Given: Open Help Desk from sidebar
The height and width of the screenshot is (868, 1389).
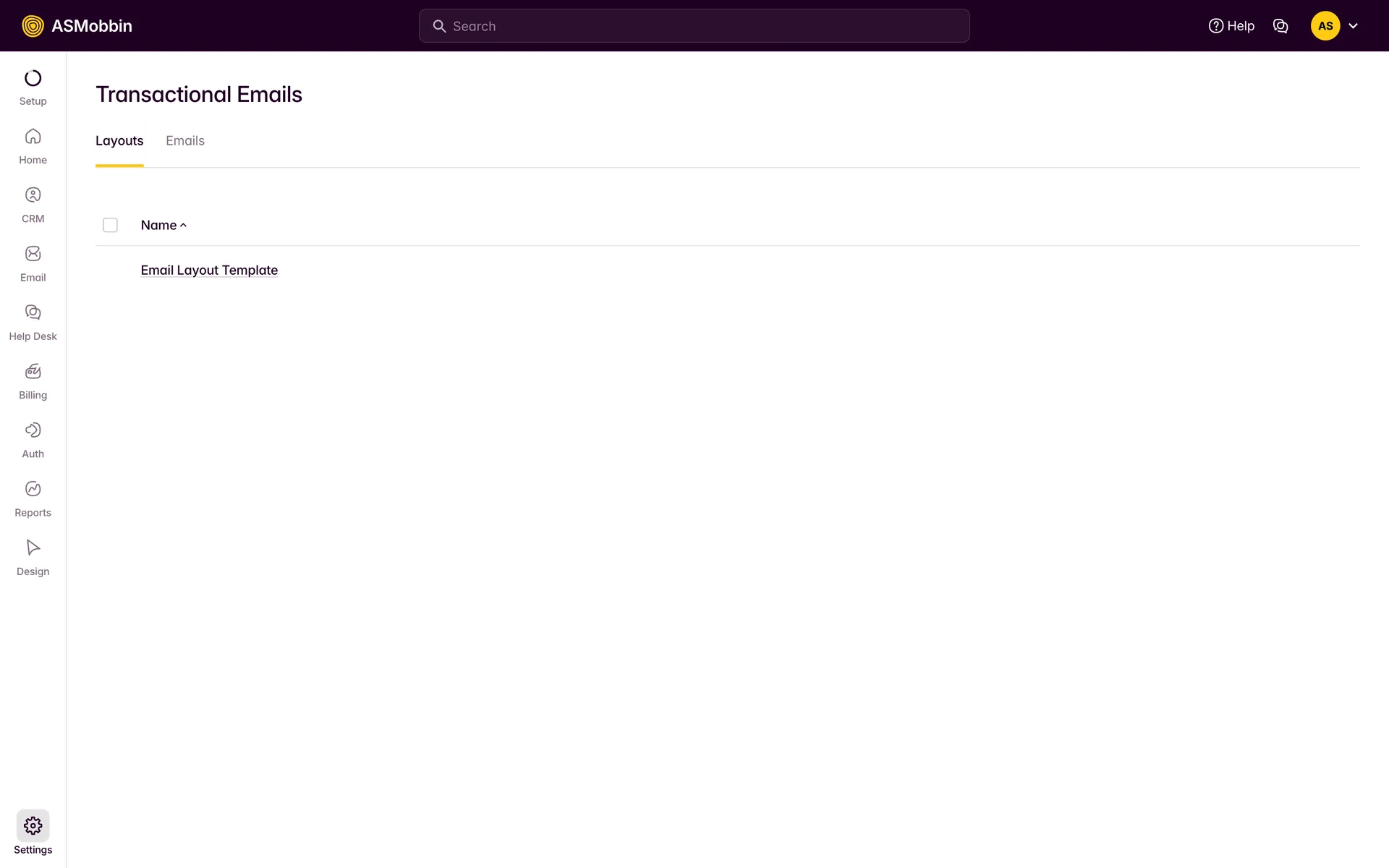Looking at the screenshot, I should pyautogui.click(x=33, y=323).
